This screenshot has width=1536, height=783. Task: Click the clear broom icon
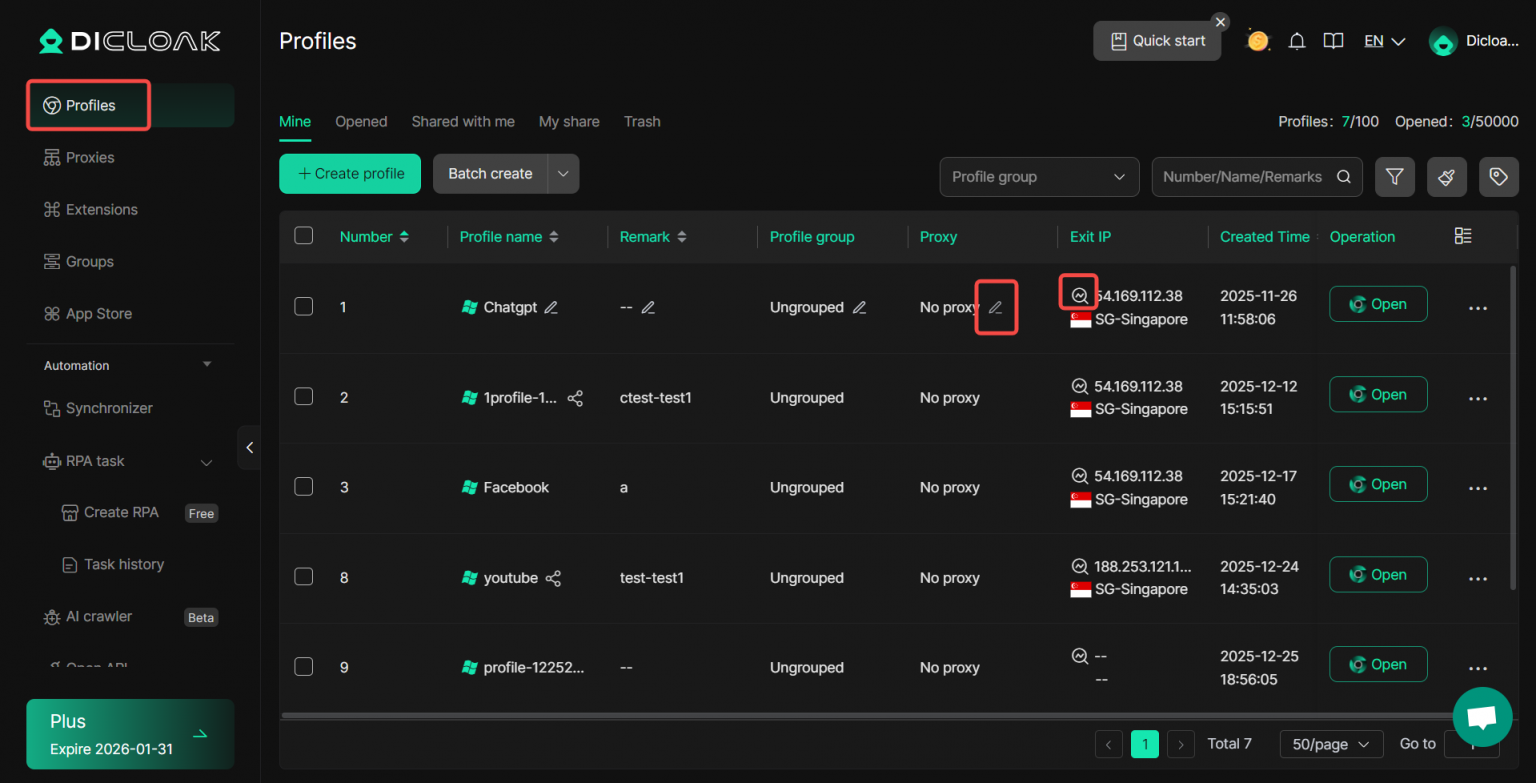tap(1446, 177)
